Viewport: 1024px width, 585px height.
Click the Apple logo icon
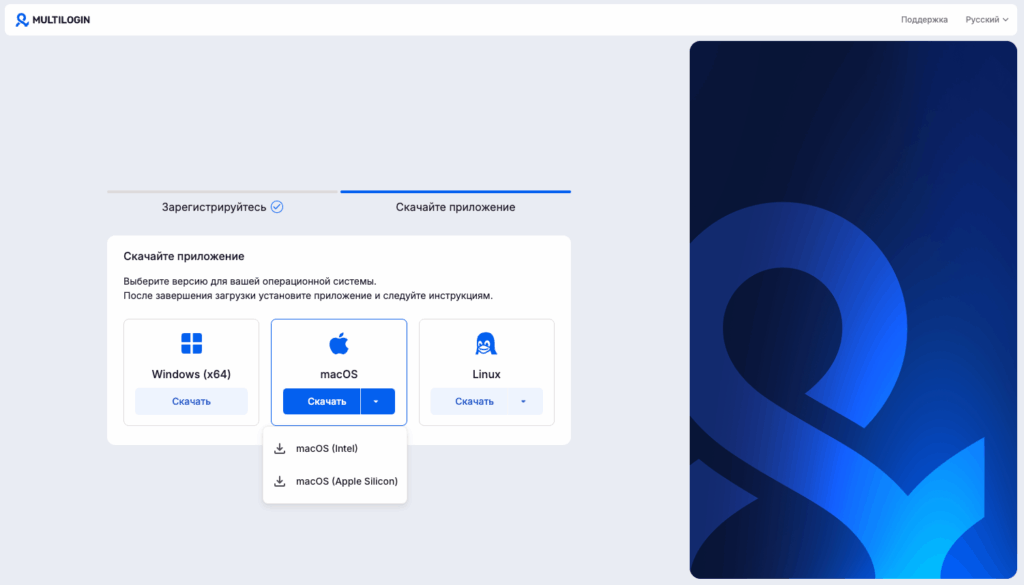point(339,343)
